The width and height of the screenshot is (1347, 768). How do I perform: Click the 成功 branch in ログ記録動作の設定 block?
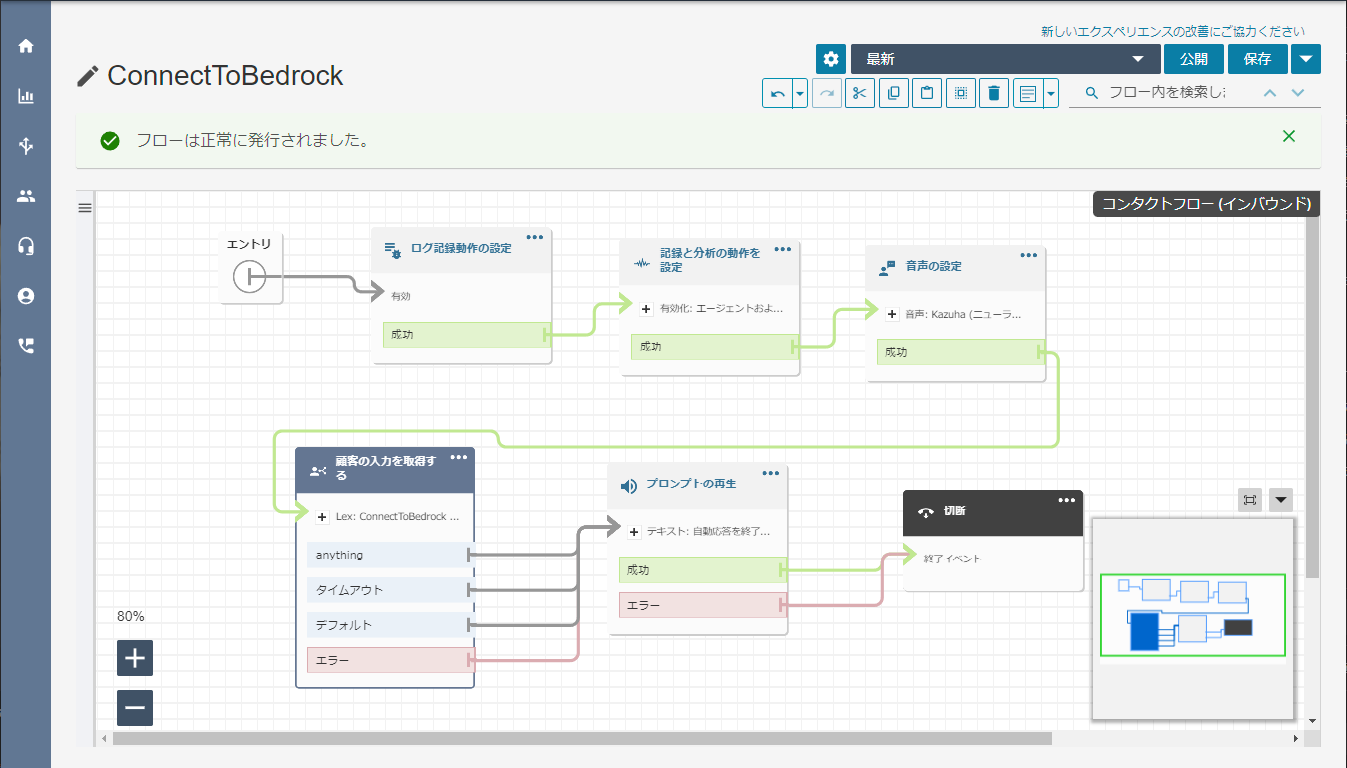[465, 335]
